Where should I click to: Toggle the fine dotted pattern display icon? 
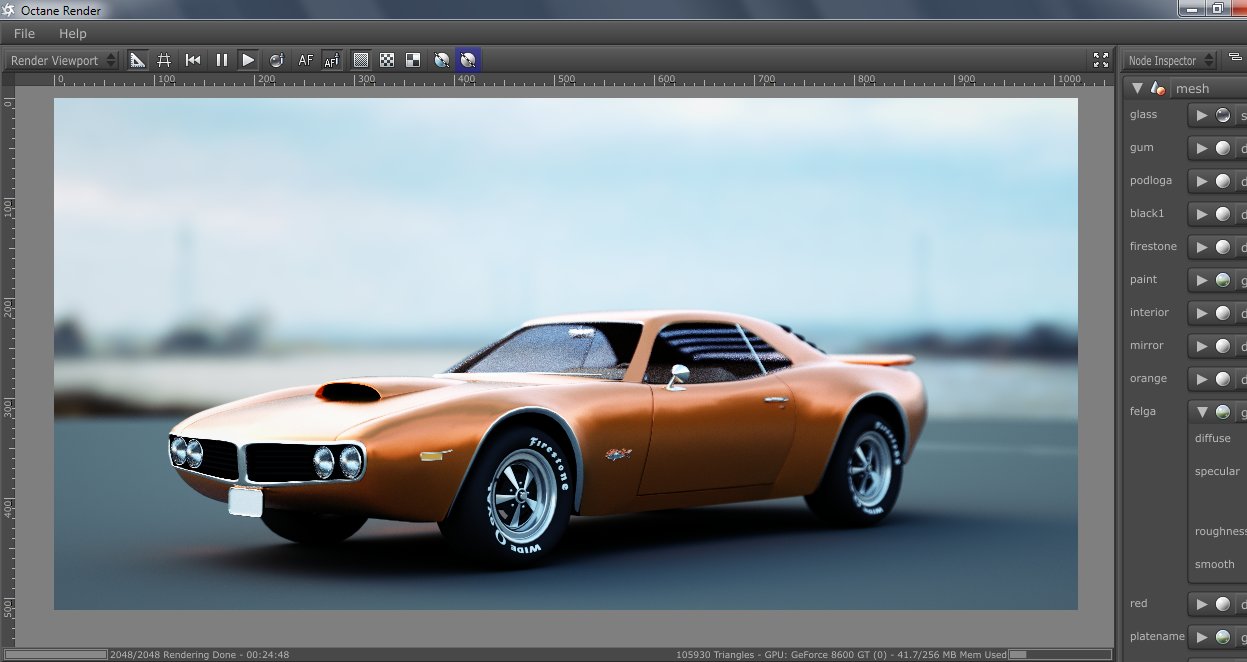pos(361,60)
